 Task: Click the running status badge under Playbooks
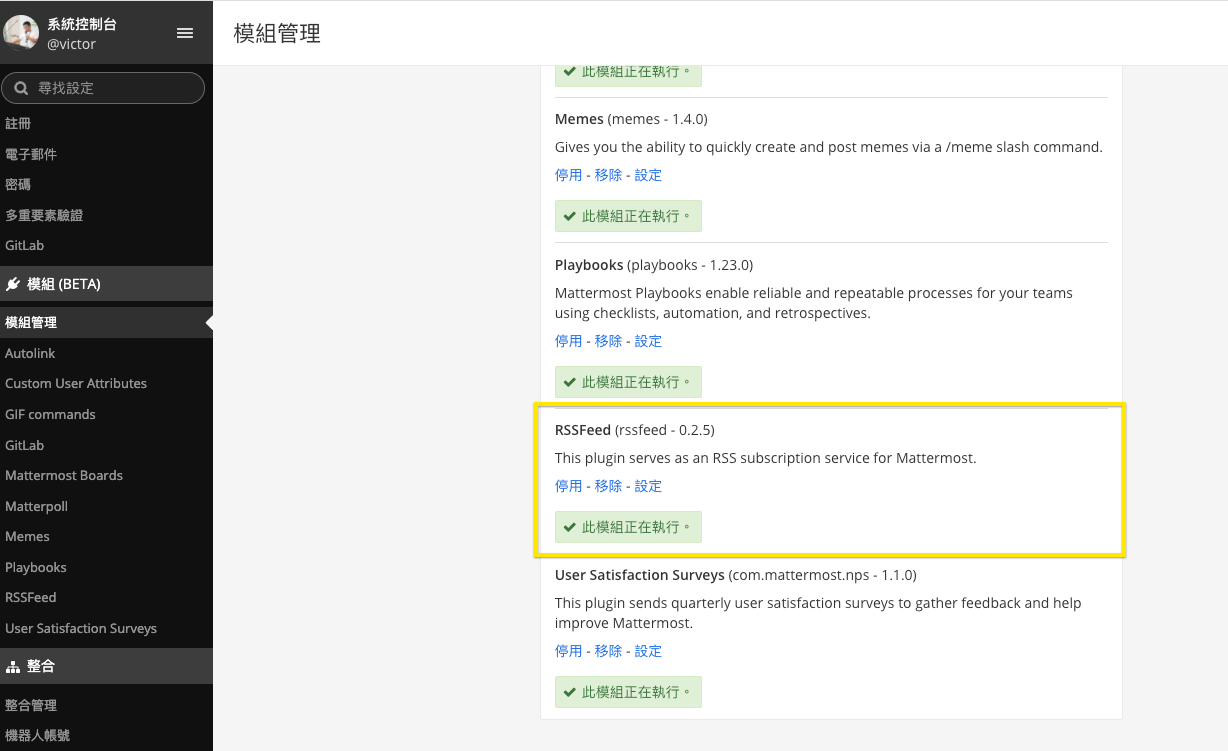[628, 382]
